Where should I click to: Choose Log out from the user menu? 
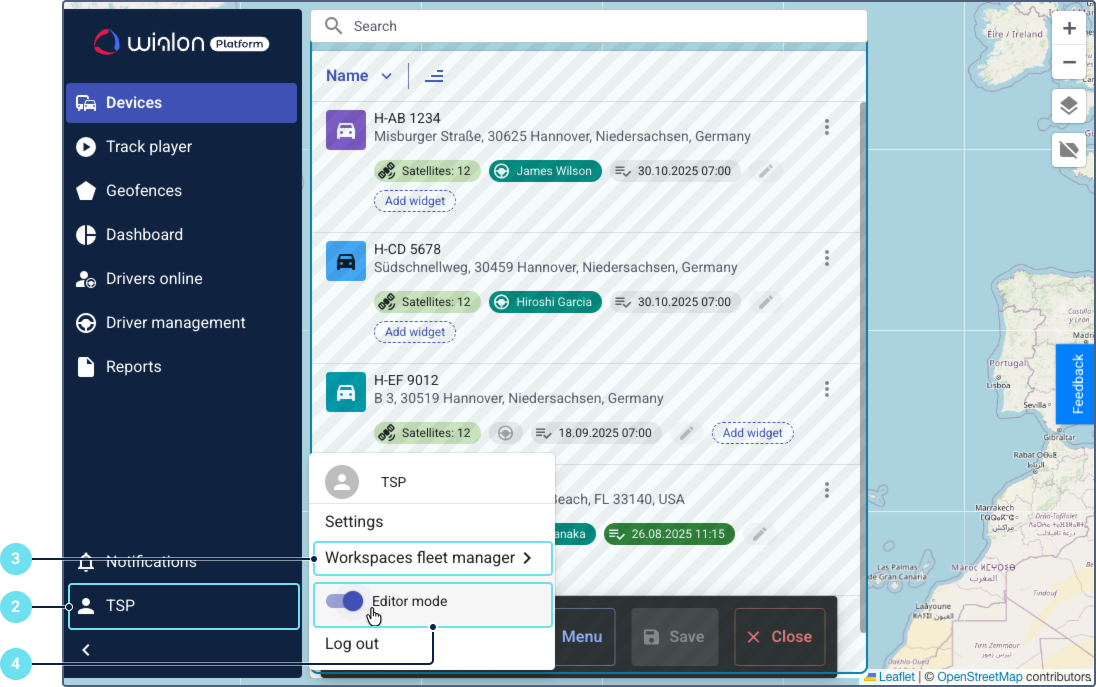352,644
